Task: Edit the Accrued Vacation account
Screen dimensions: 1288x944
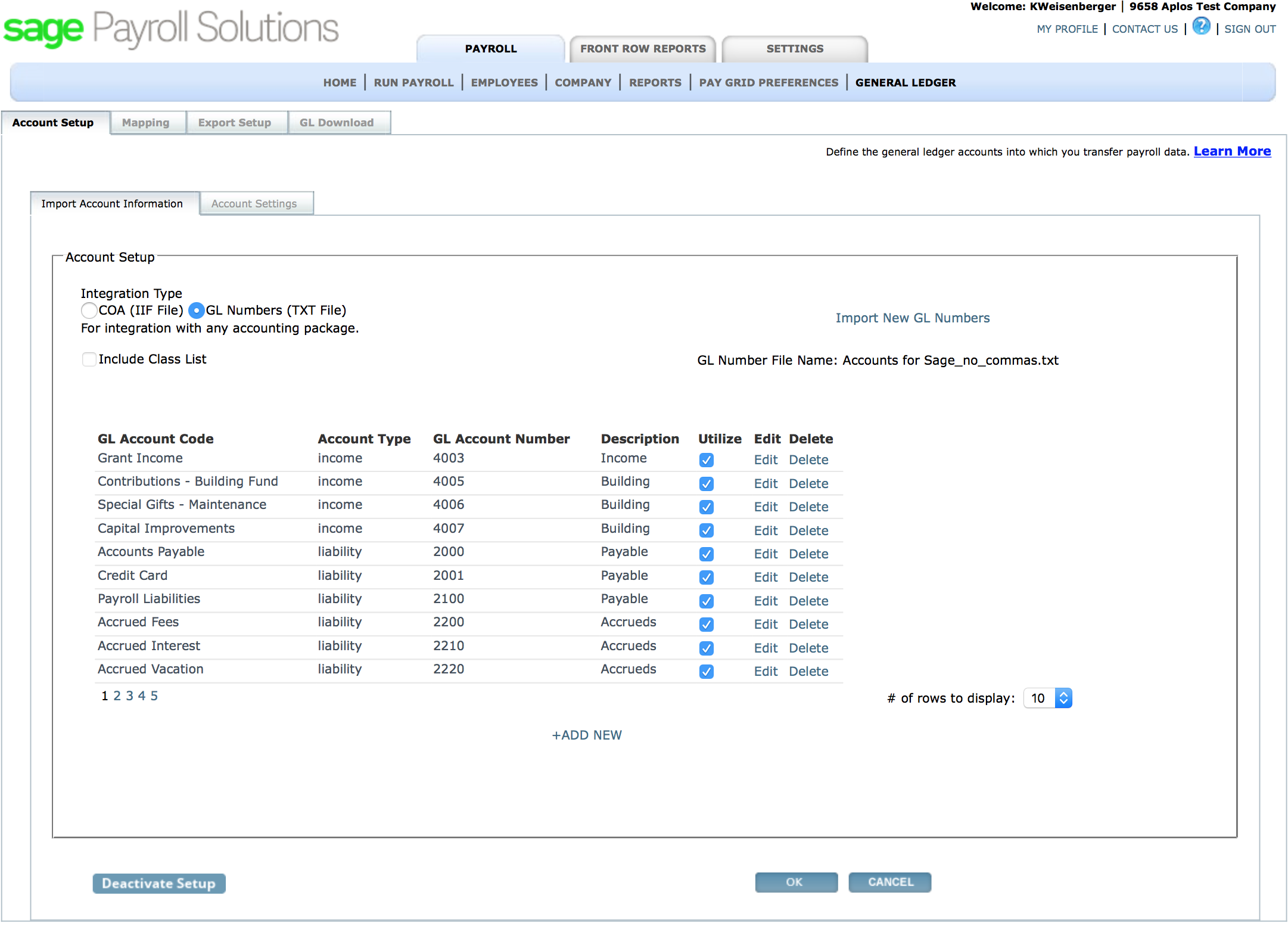Action: click(766, 672)
